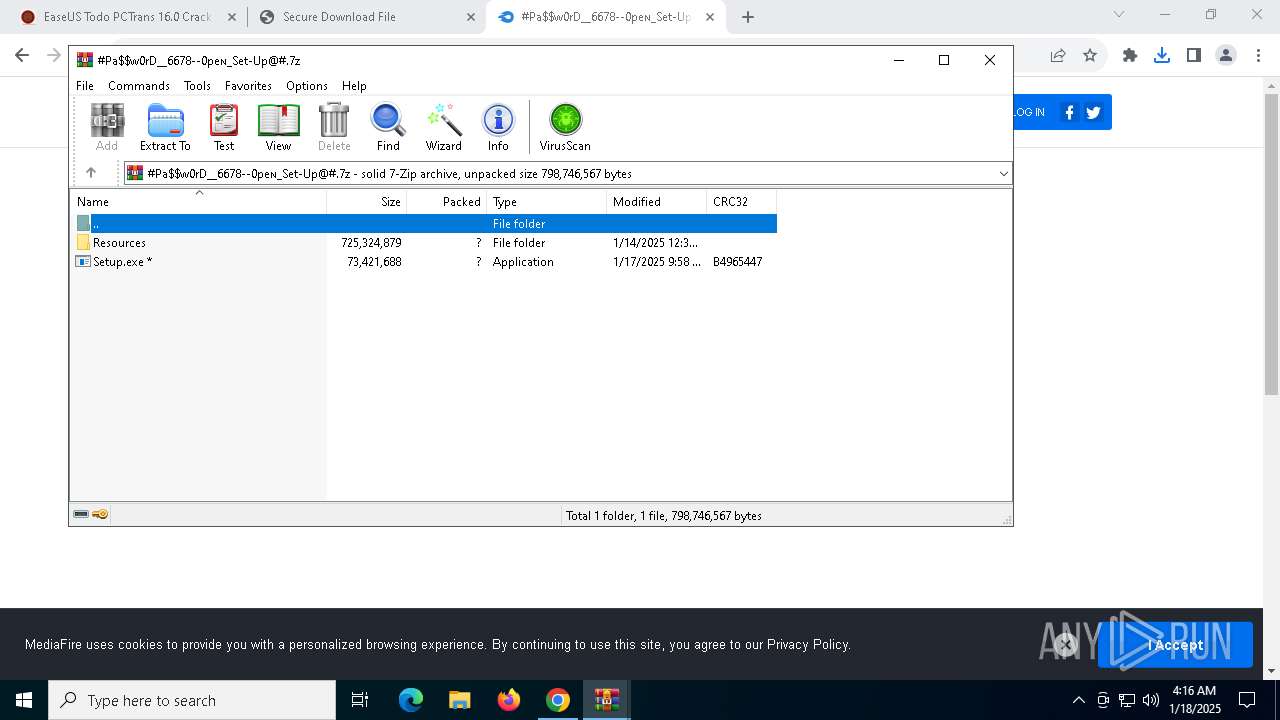1280x720 pixels.
Task: Select the Resources folder row
Action: [x=423, y=243]
